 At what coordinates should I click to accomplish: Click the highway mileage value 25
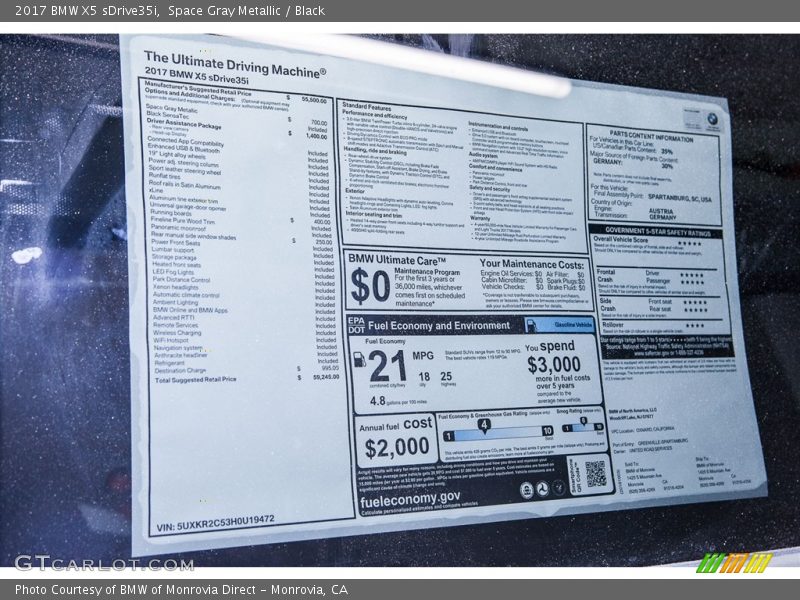446,376
